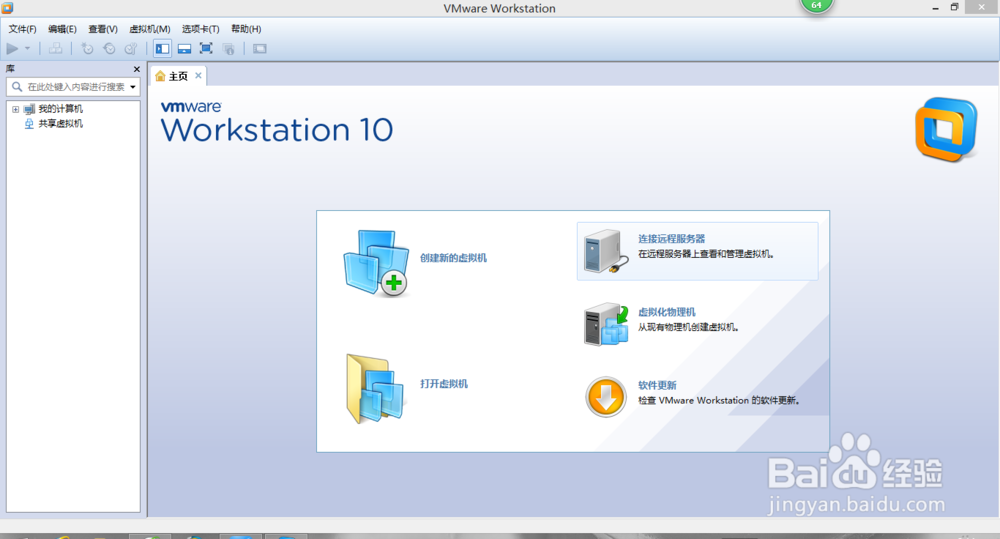Open the power options dropdown arrow beside the play icon

click(x=27, y=48)
